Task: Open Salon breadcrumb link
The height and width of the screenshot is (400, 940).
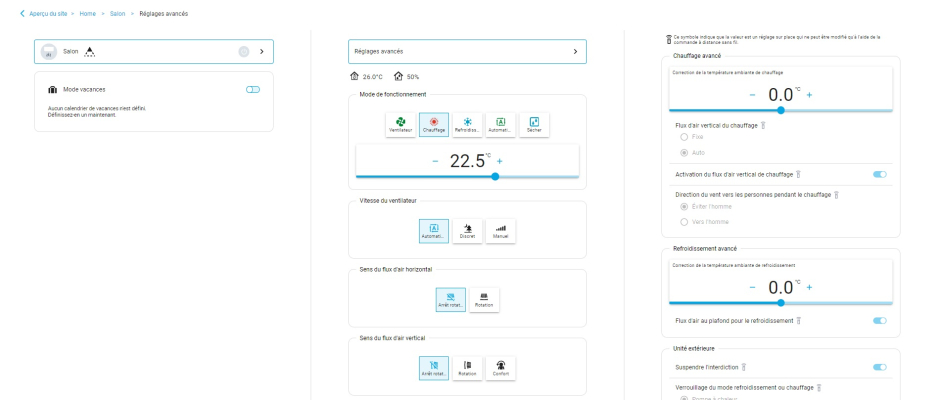Action: coord(118,13)
